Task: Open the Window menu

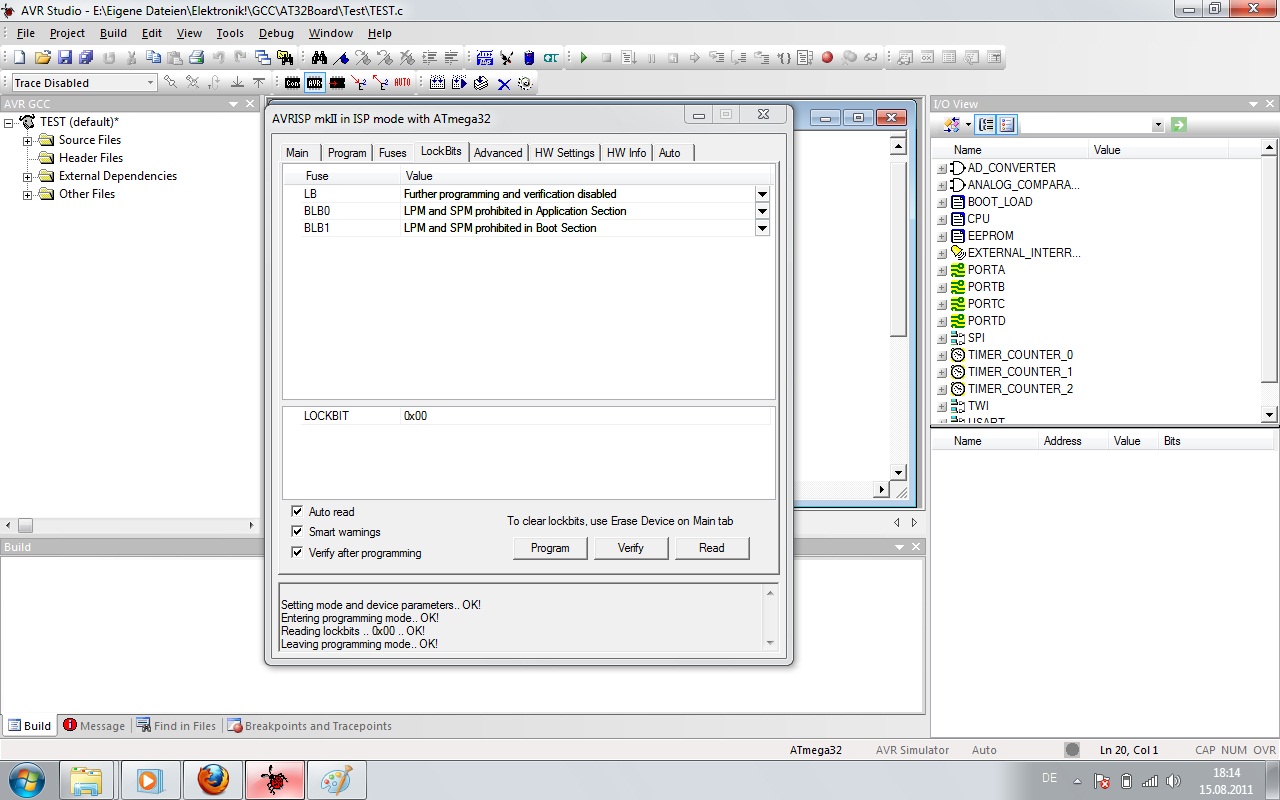Action: tap(330, 33)
